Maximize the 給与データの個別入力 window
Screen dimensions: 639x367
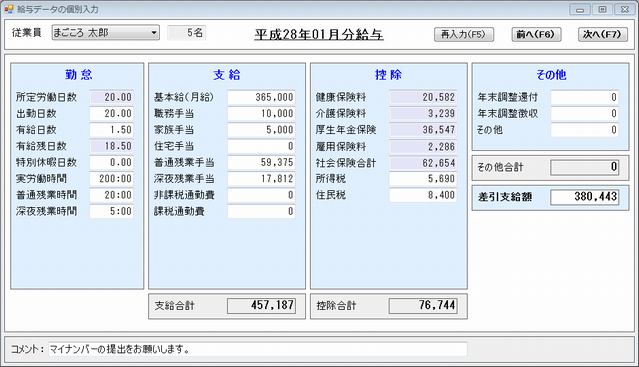[x=602, y=9]
